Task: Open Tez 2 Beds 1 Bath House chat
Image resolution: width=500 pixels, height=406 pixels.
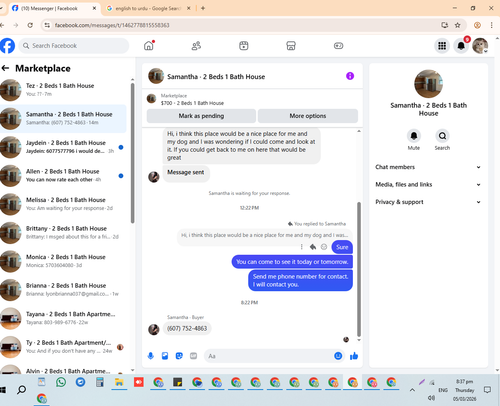Action: coord(63,90)
